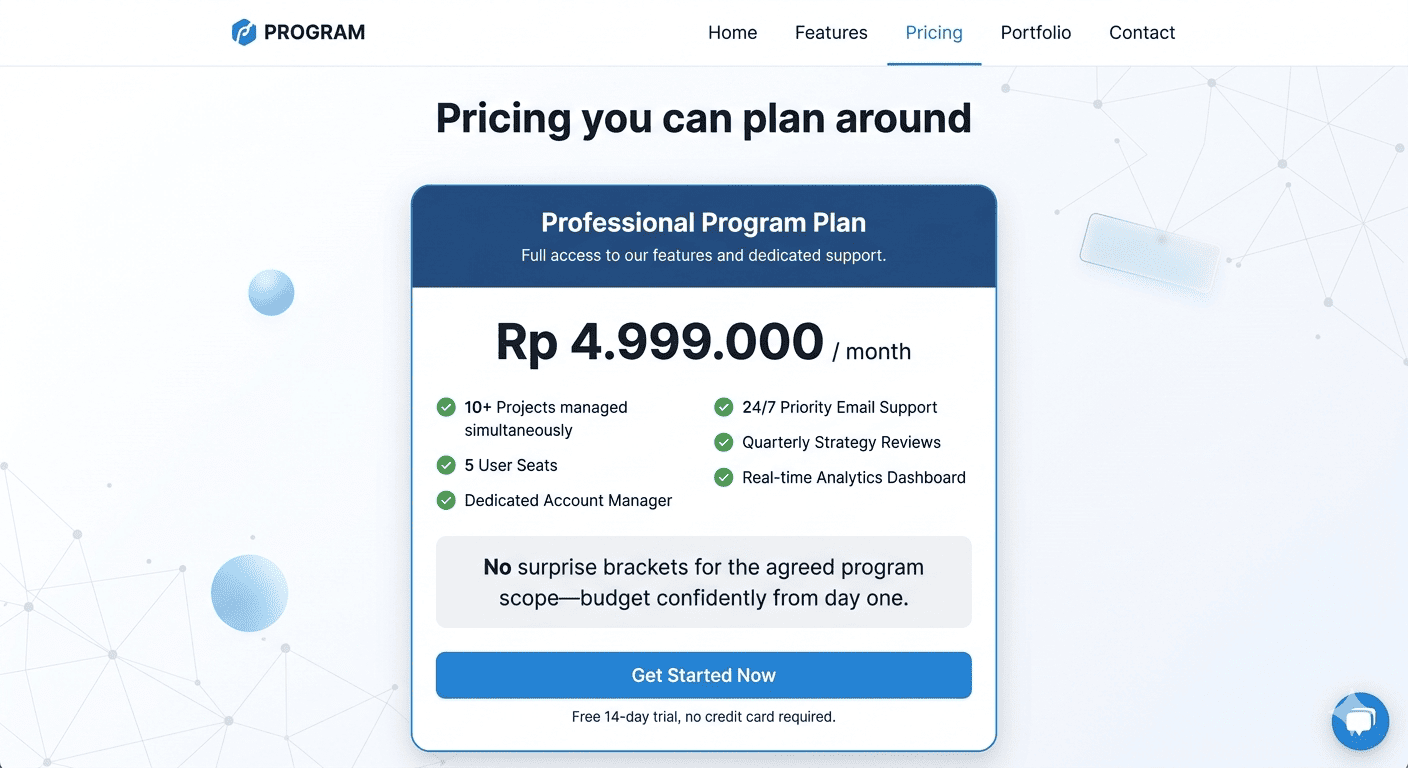This screenshot has height=768, width=1408.
Task: Click checkmark beside 10+ Projects managed
Action: (446, 407)
